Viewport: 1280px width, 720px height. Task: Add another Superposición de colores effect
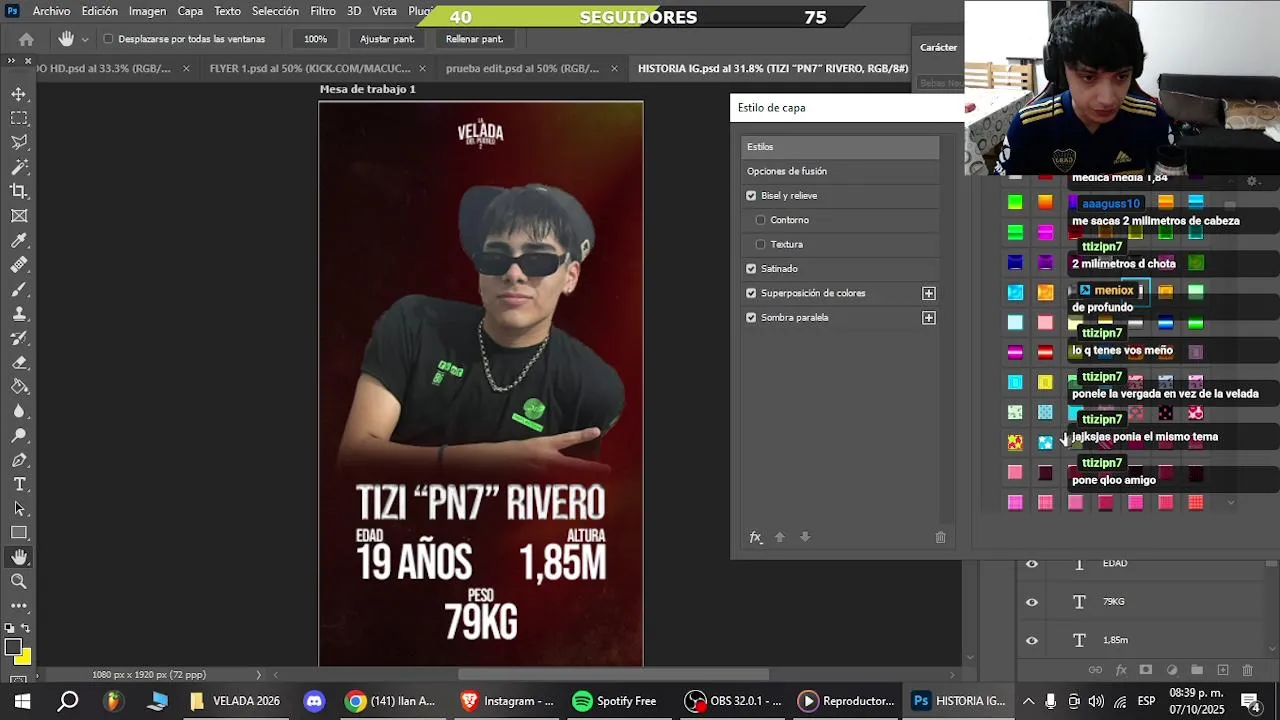tap(929, 293)
